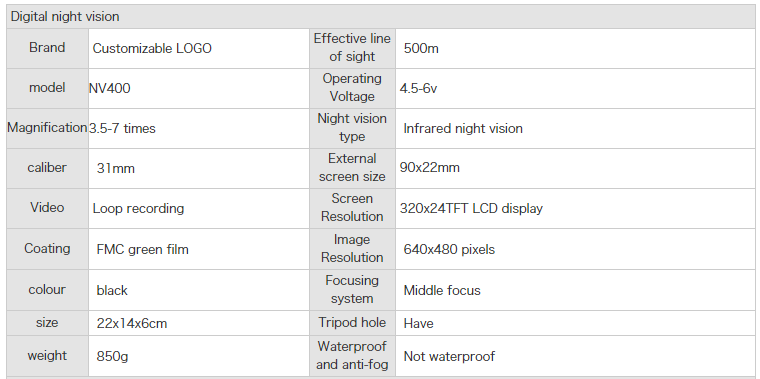Viewport: 760px width, 379px height.
Task: Select the 'Loop recording' video value
Action: point(138,209)
